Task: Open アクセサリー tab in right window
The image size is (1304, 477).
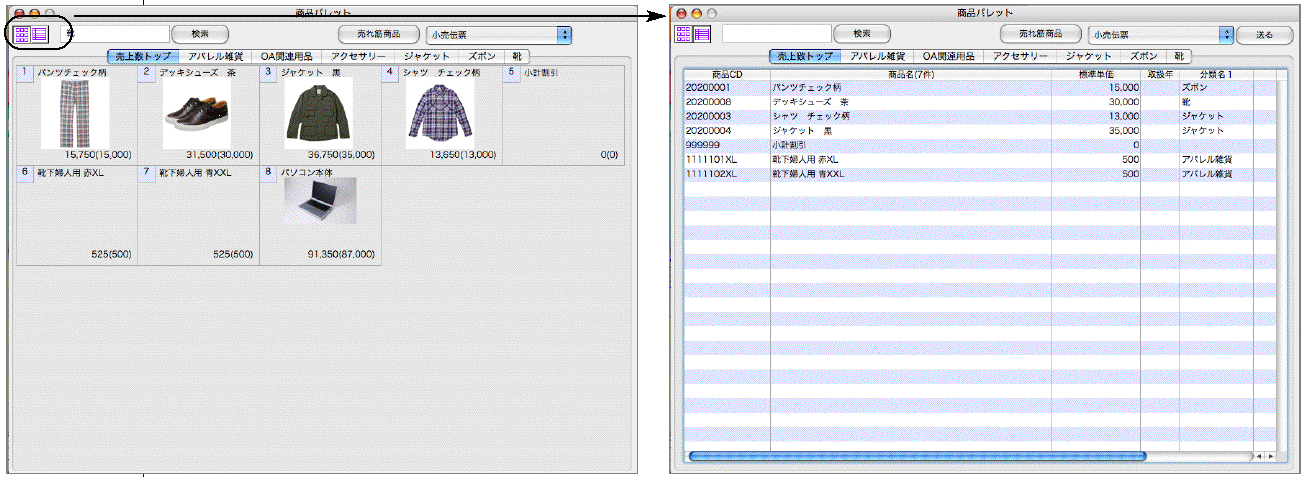Action: point(1020,57)
